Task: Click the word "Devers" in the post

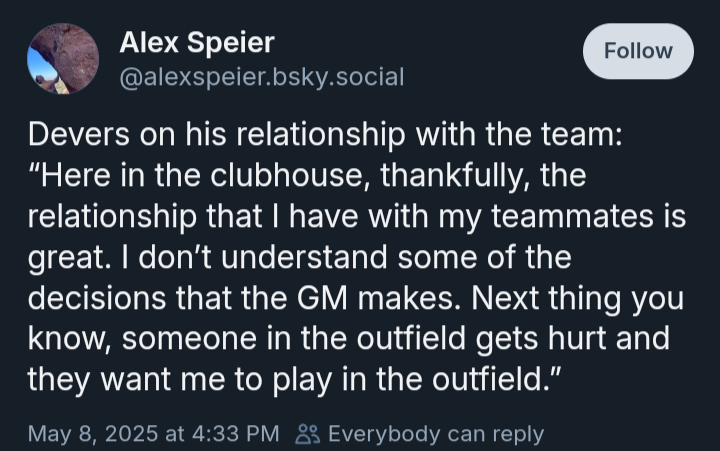Action: (79, 135)
